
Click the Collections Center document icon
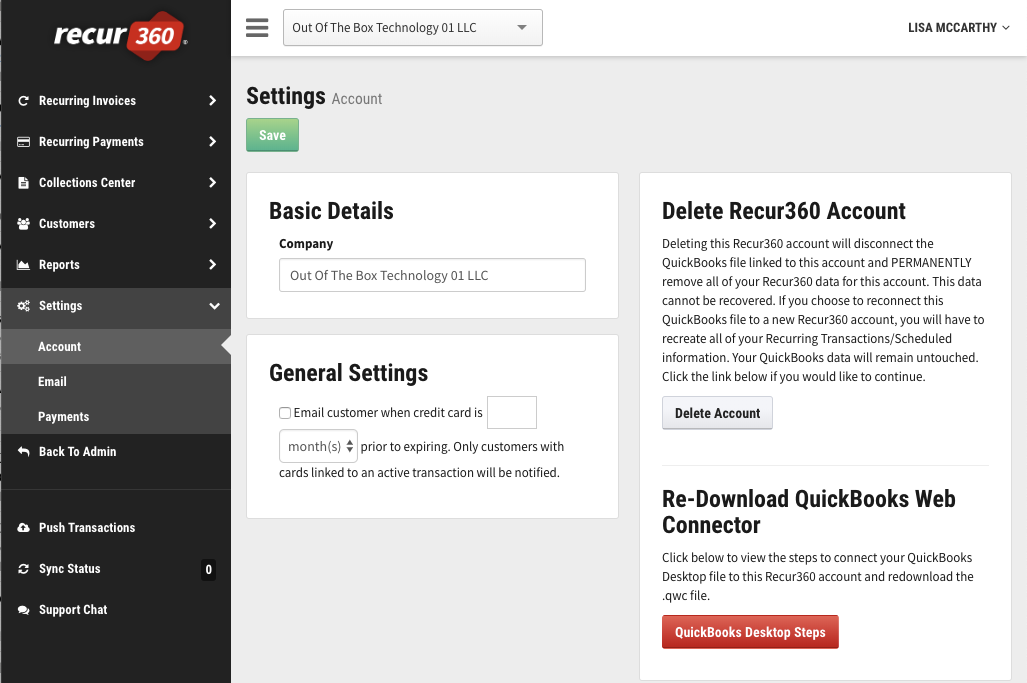pos(24,183)
